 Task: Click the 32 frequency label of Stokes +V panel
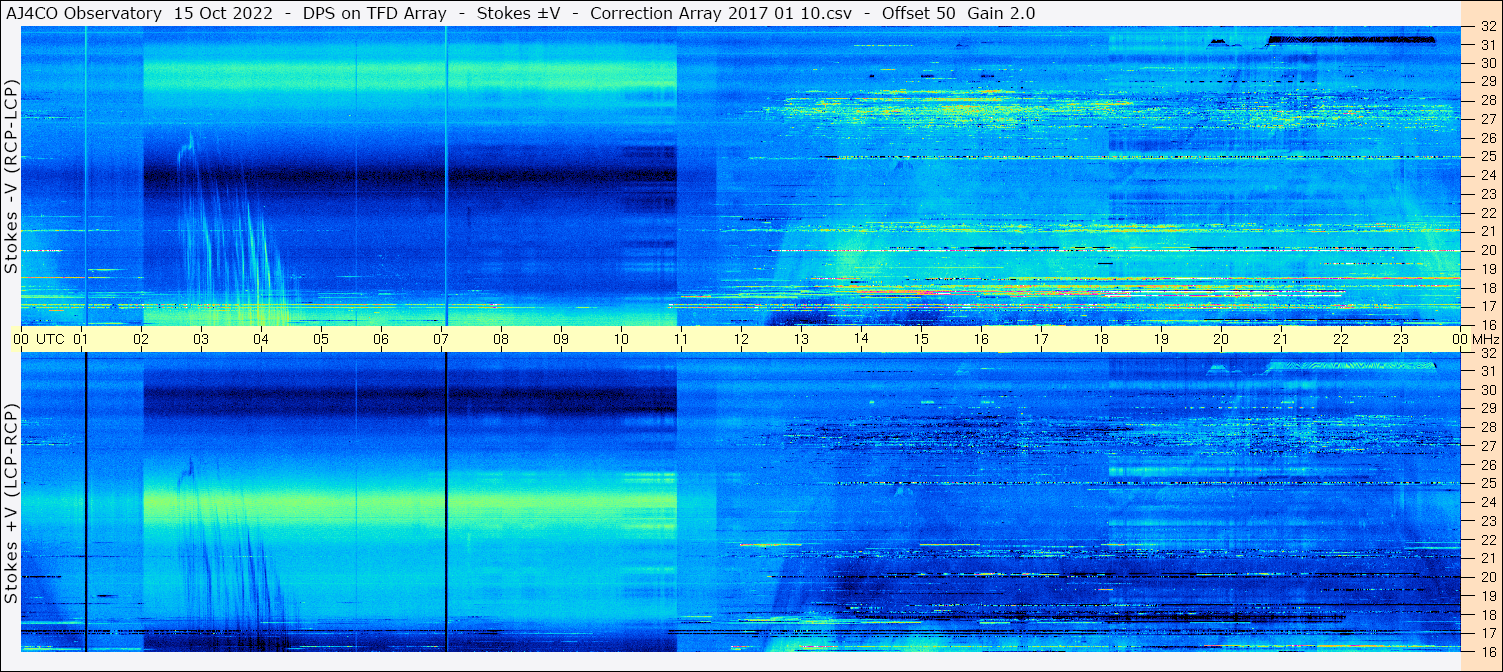point(1488,353)
